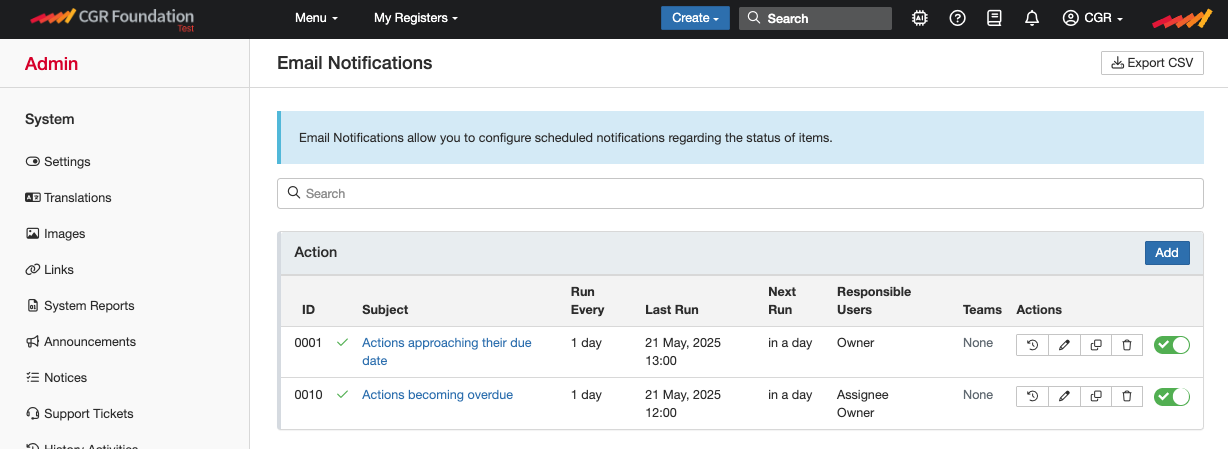Open the documentation book icon

(x=994, y=18)
